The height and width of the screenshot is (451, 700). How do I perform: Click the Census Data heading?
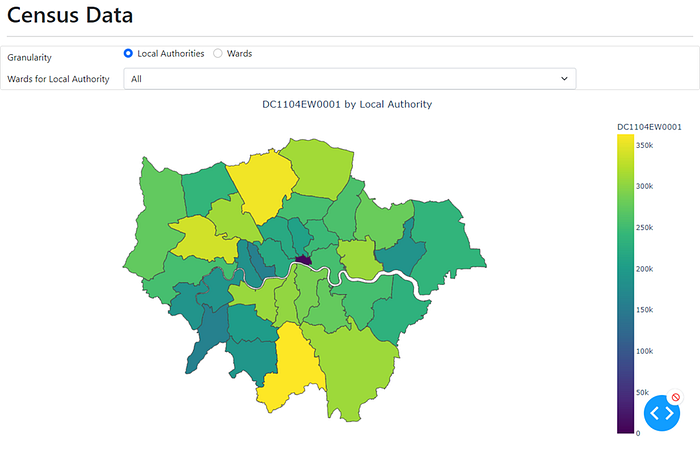(x=70, y=15)
